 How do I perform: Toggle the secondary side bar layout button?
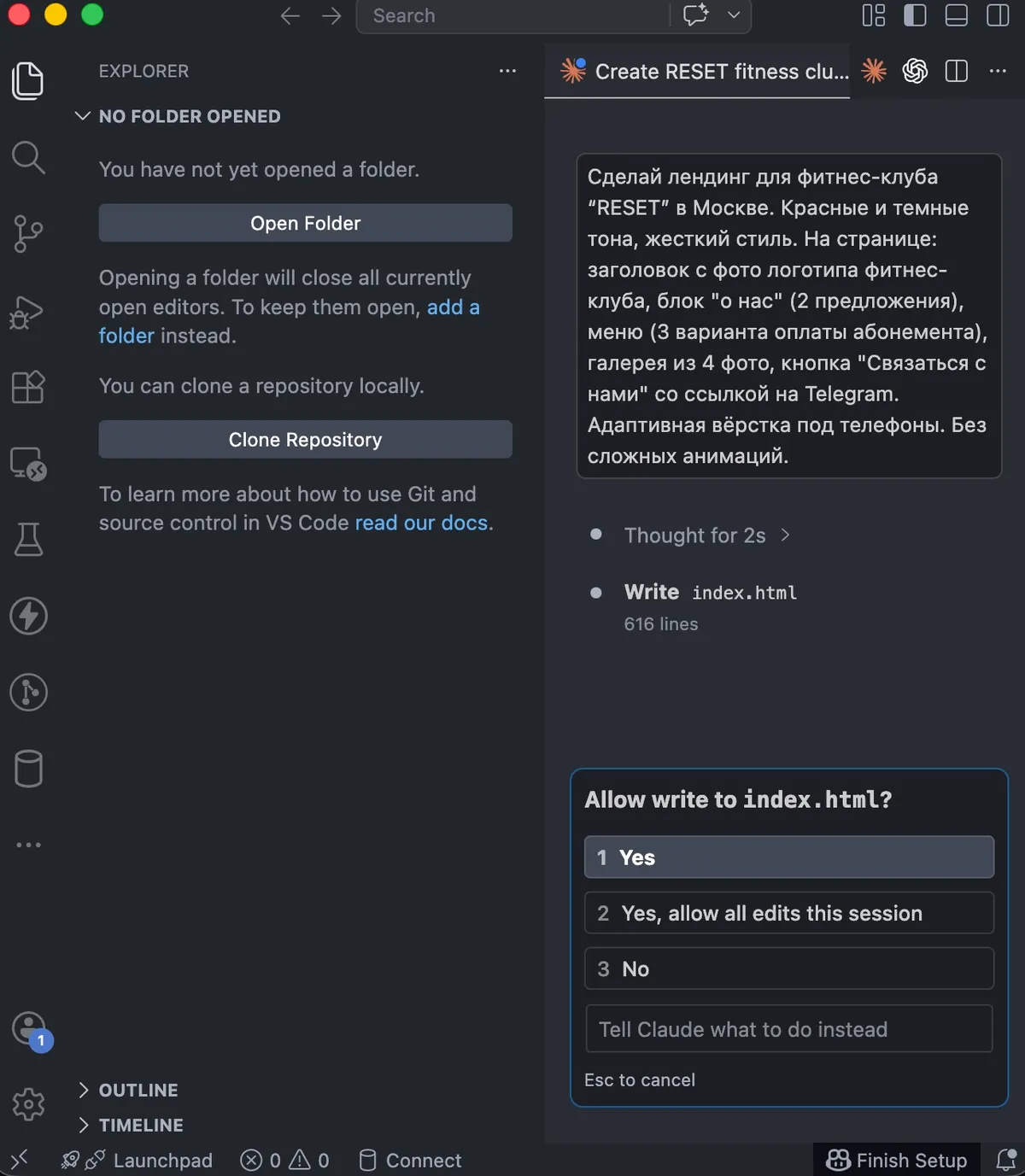tap(998, 15)
